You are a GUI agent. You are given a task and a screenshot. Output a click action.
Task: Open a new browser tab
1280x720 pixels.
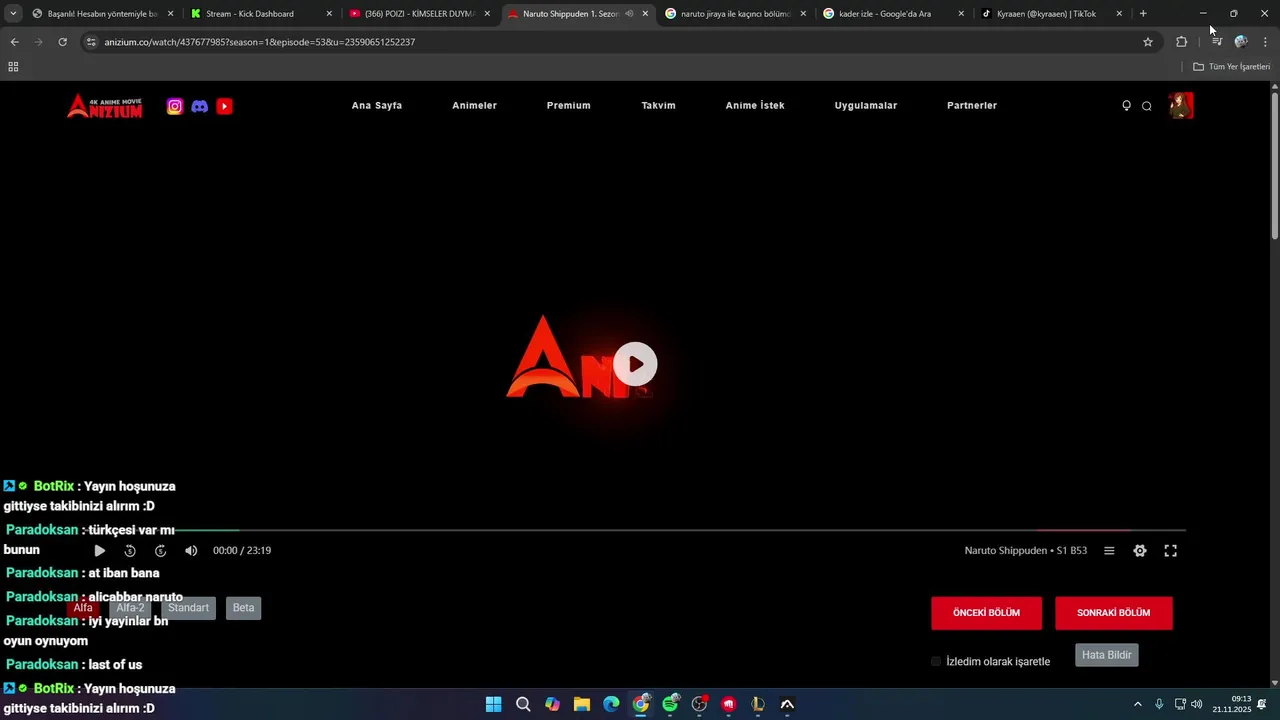pyautogui.click(x=1143, y=14)
